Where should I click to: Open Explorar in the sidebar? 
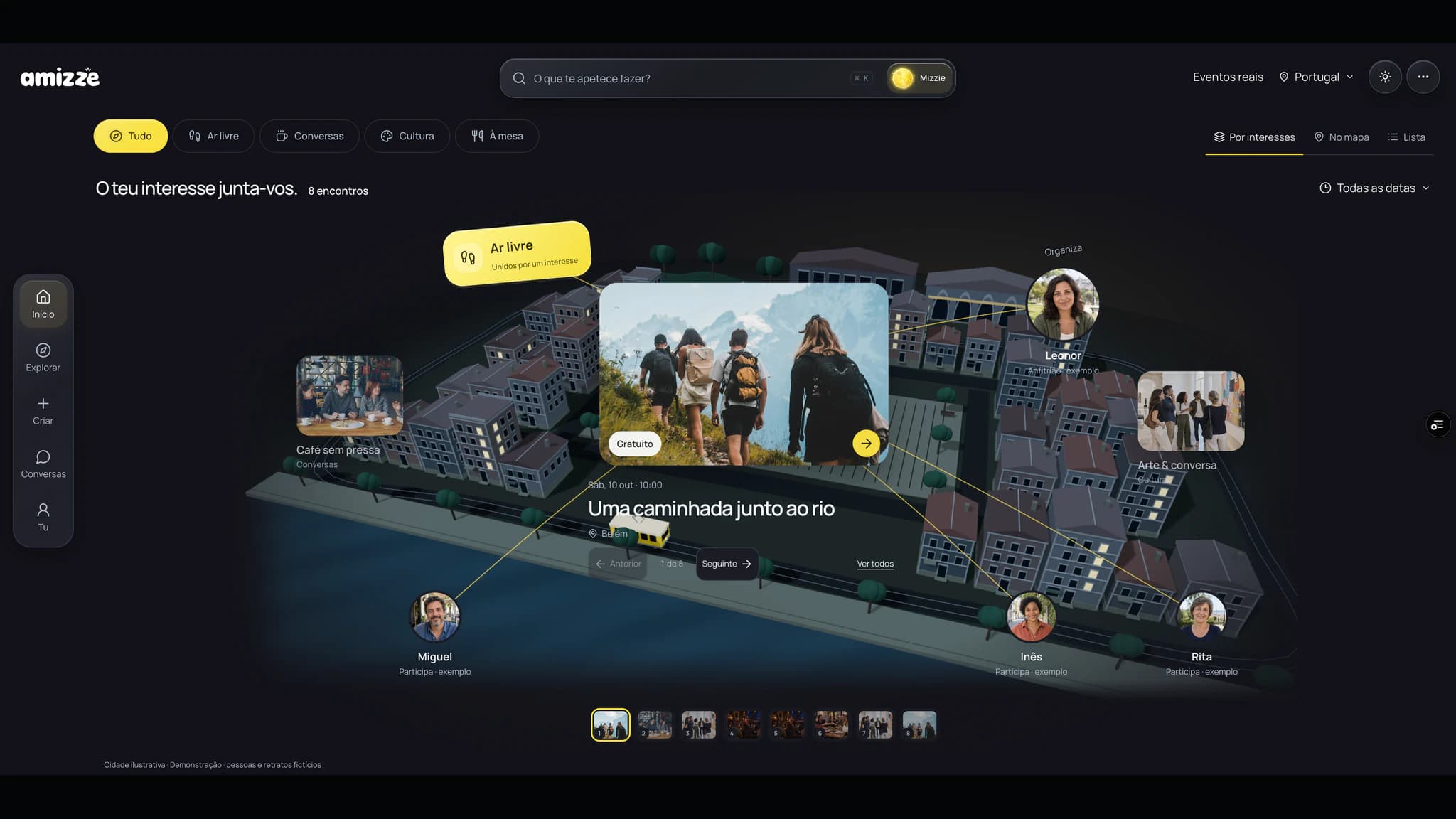click(43, 357)
